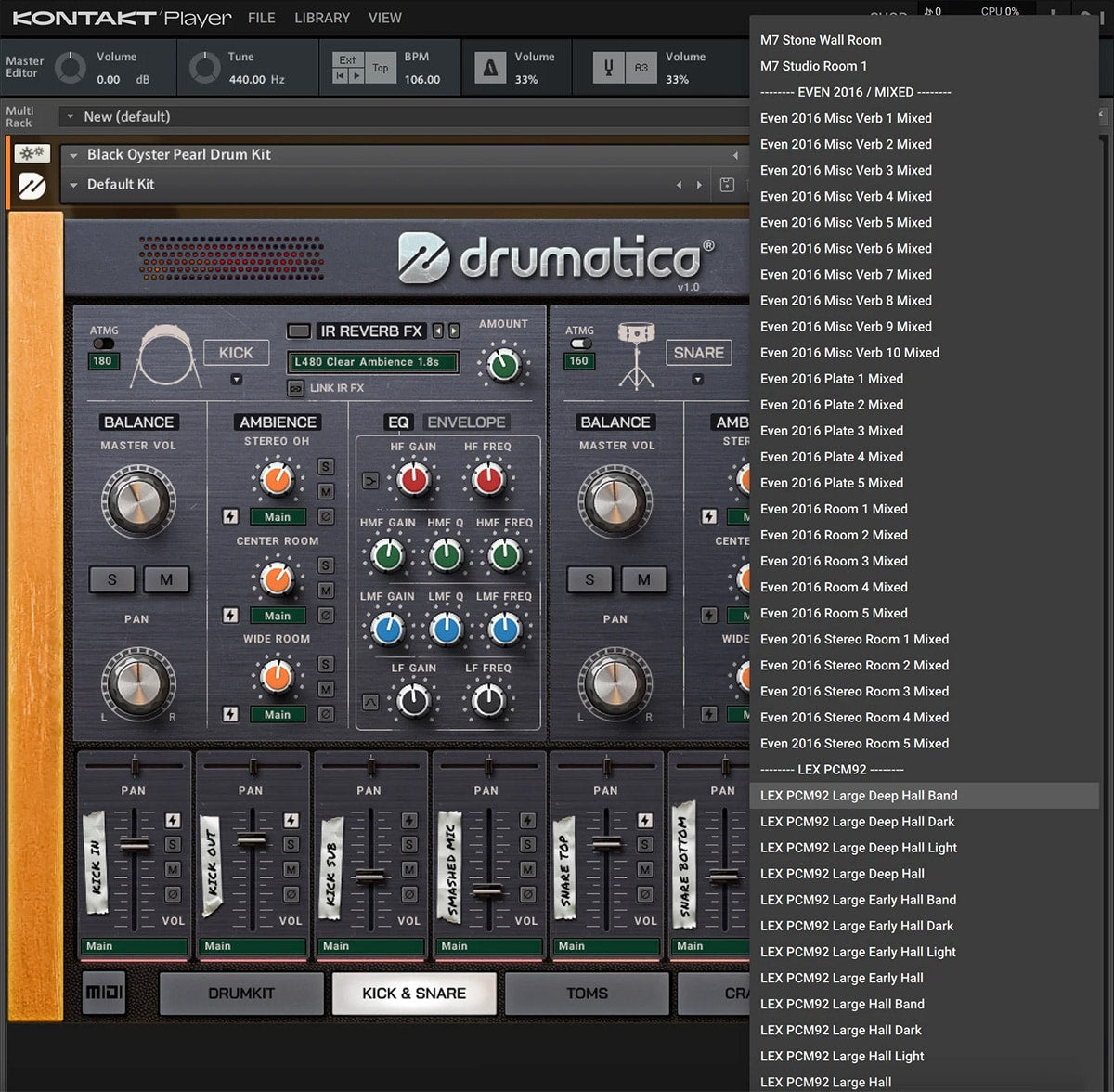Click the lightning icon on Kick In channel
Viewport: 1114px width, 1092px height.
tap(173, 820)
